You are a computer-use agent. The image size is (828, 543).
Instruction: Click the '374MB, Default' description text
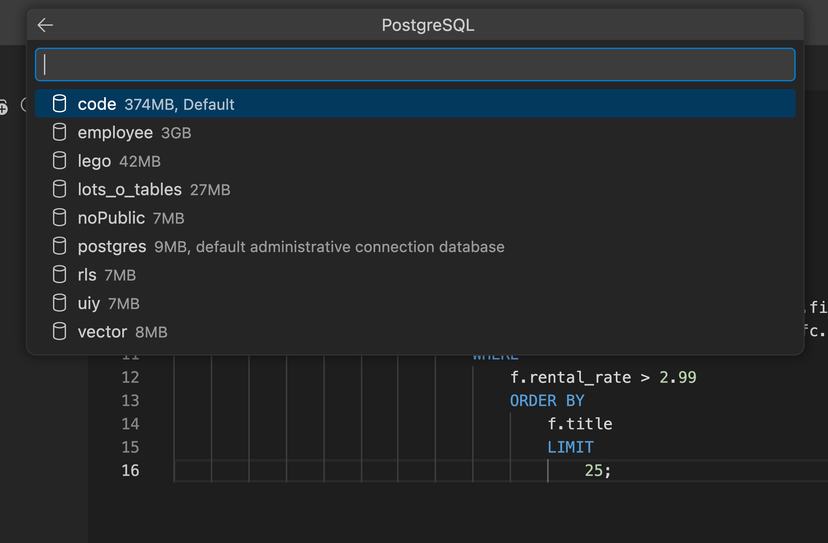179,105
